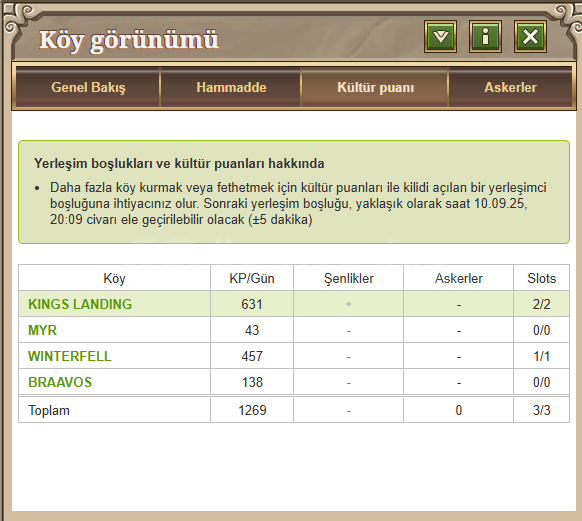Select the WINTERFELL village link

pyautogui.click(x=69, y=356)
